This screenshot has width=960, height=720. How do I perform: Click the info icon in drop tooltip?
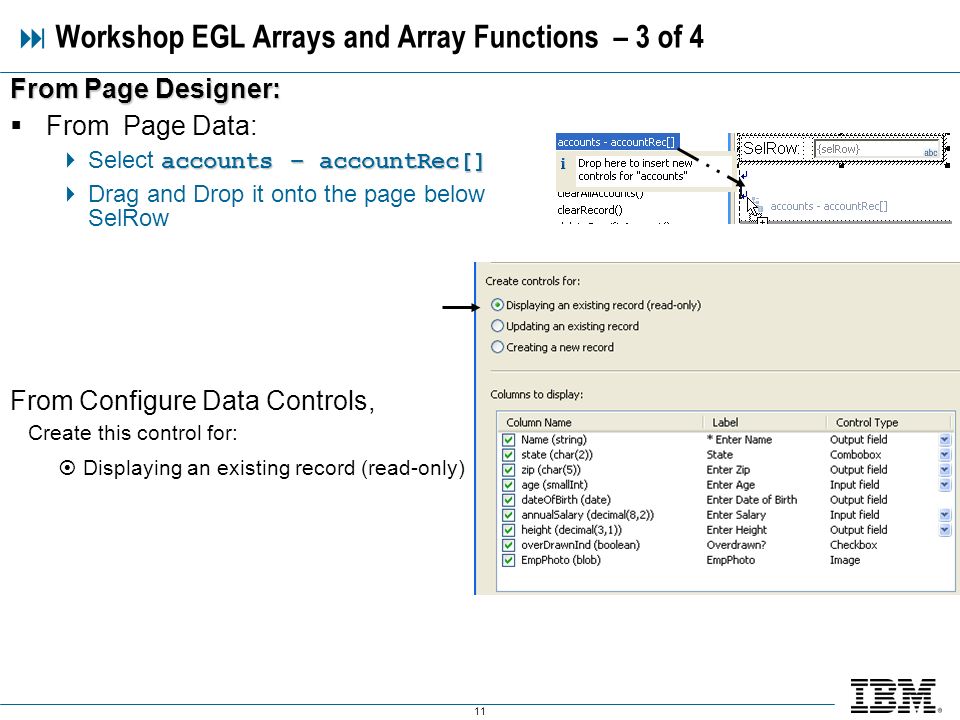tap(563, 164)
